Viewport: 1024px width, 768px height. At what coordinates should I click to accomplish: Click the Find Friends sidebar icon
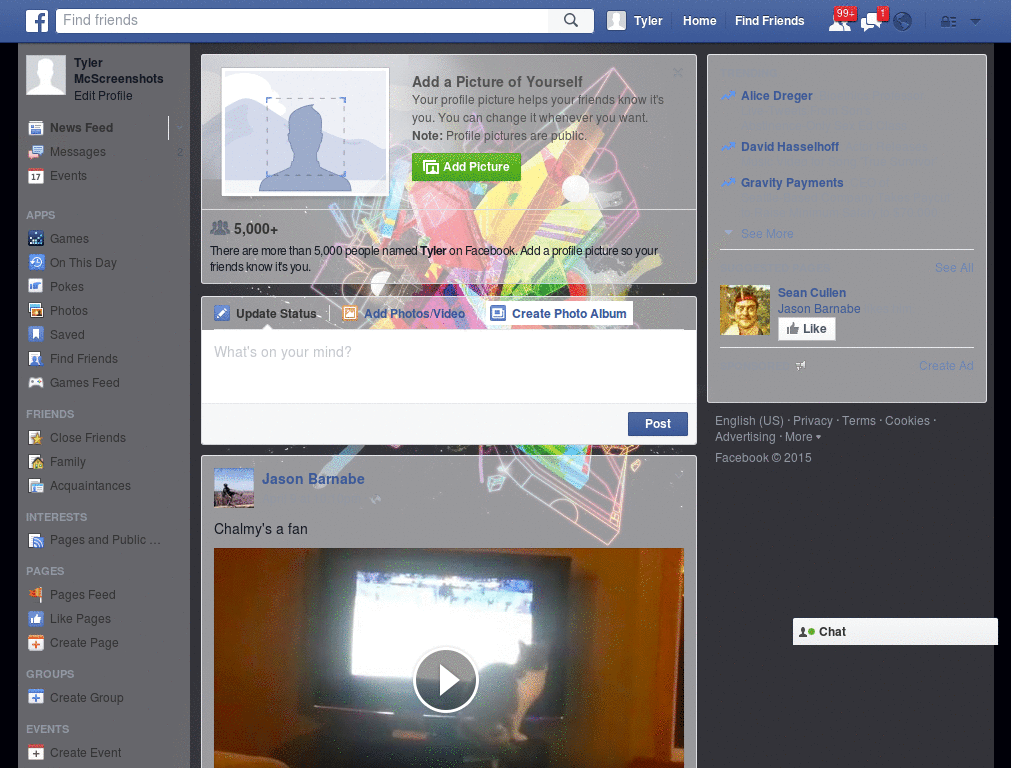click(x=36, y=359)
